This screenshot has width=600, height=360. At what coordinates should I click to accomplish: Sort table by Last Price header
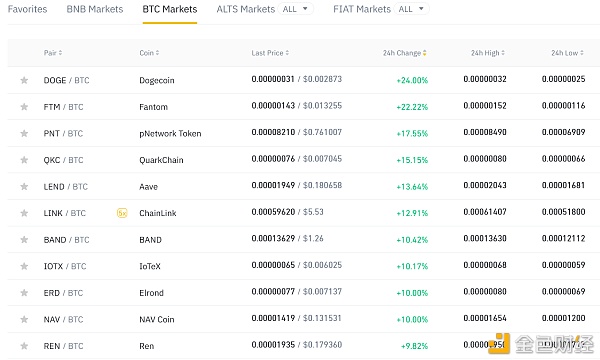(x=270, y=53)
